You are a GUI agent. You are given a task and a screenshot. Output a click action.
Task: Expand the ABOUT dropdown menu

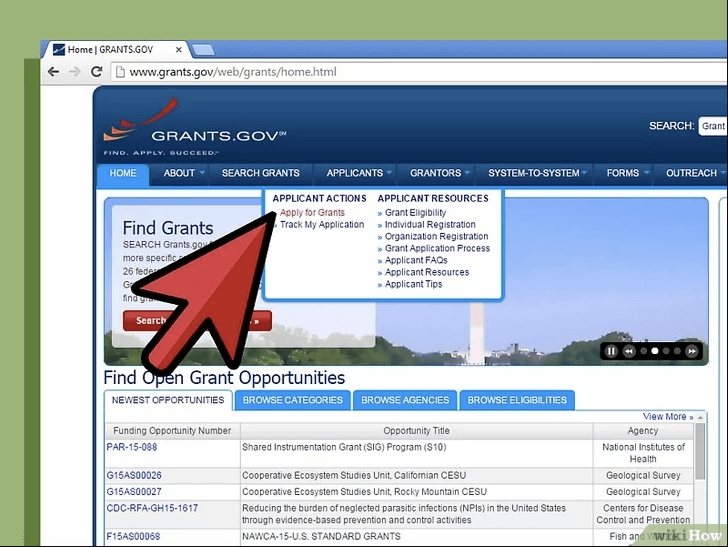[x=184, y=173]
